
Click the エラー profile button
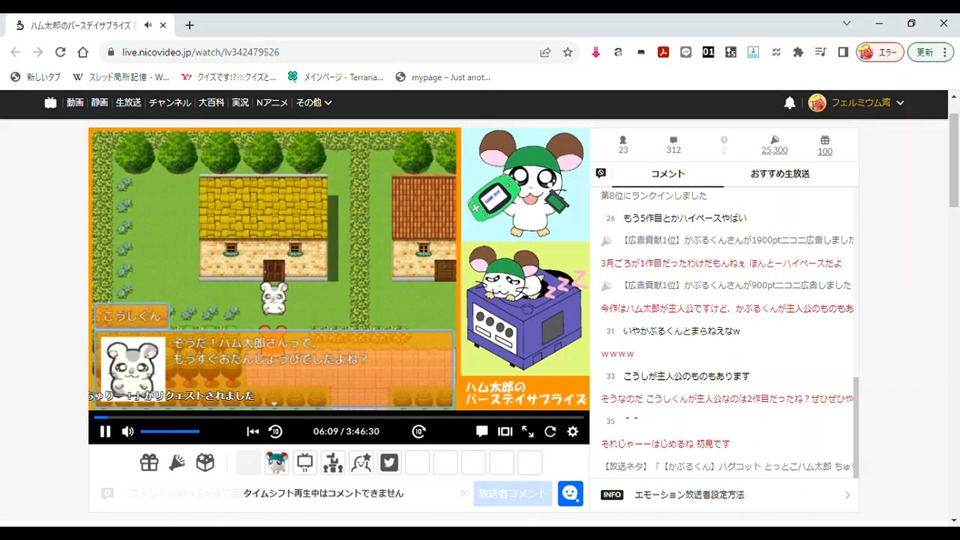880,53
